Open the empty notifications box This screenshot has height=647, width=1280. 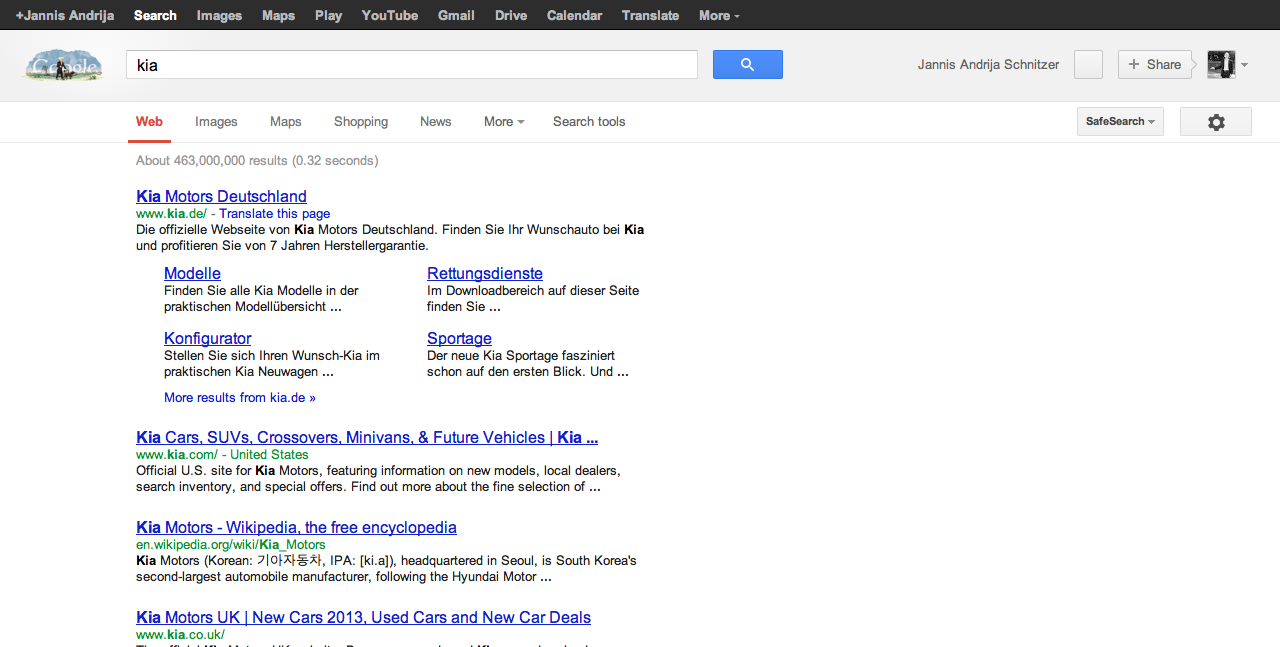(x=1088, y=65)
